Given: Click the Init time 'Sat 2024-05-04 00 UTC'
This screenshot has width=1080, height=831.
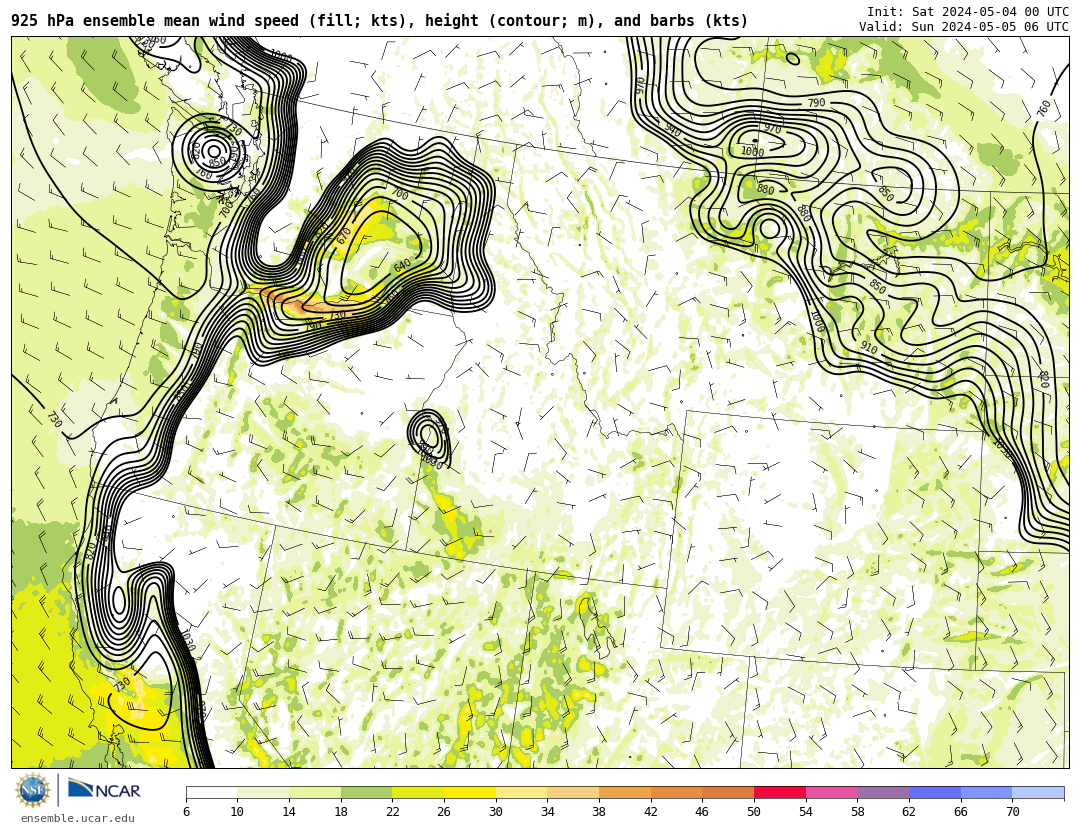Looking at the screenshot, I should pyautogui.click(x=990, y=12).
